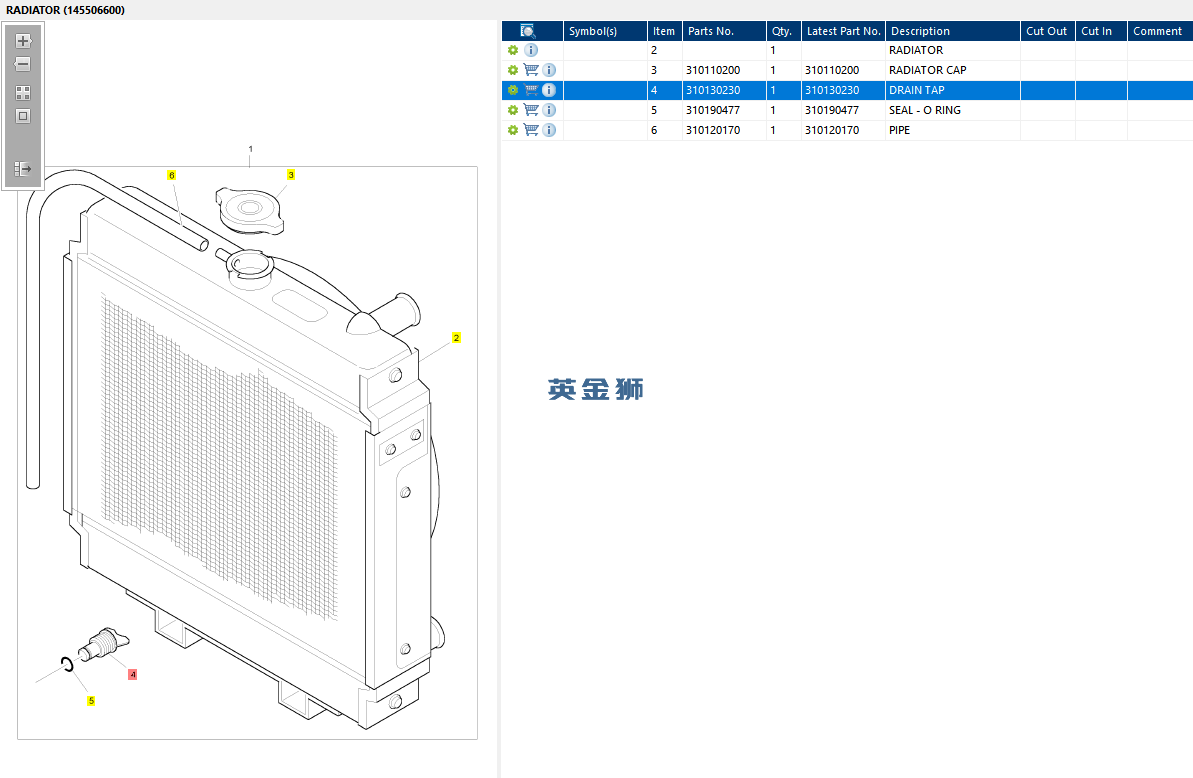Select callout 3 on the diagram

tap(291, 175)
